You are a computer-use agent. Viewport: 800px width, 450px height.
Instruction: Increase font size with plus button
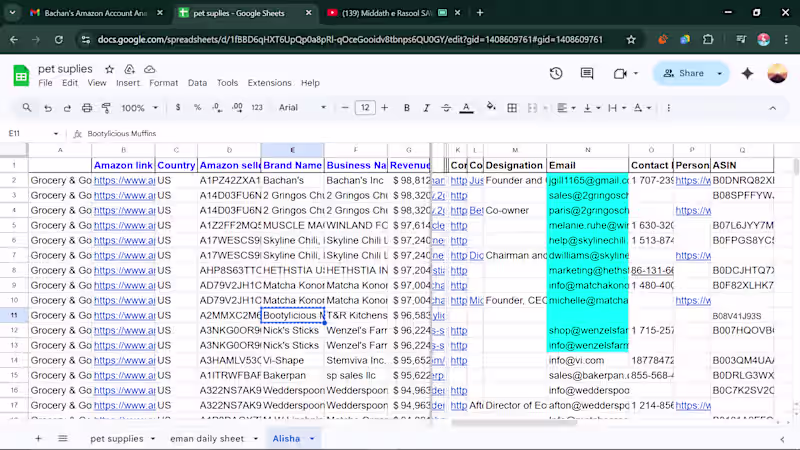click(x=385, y=108)
